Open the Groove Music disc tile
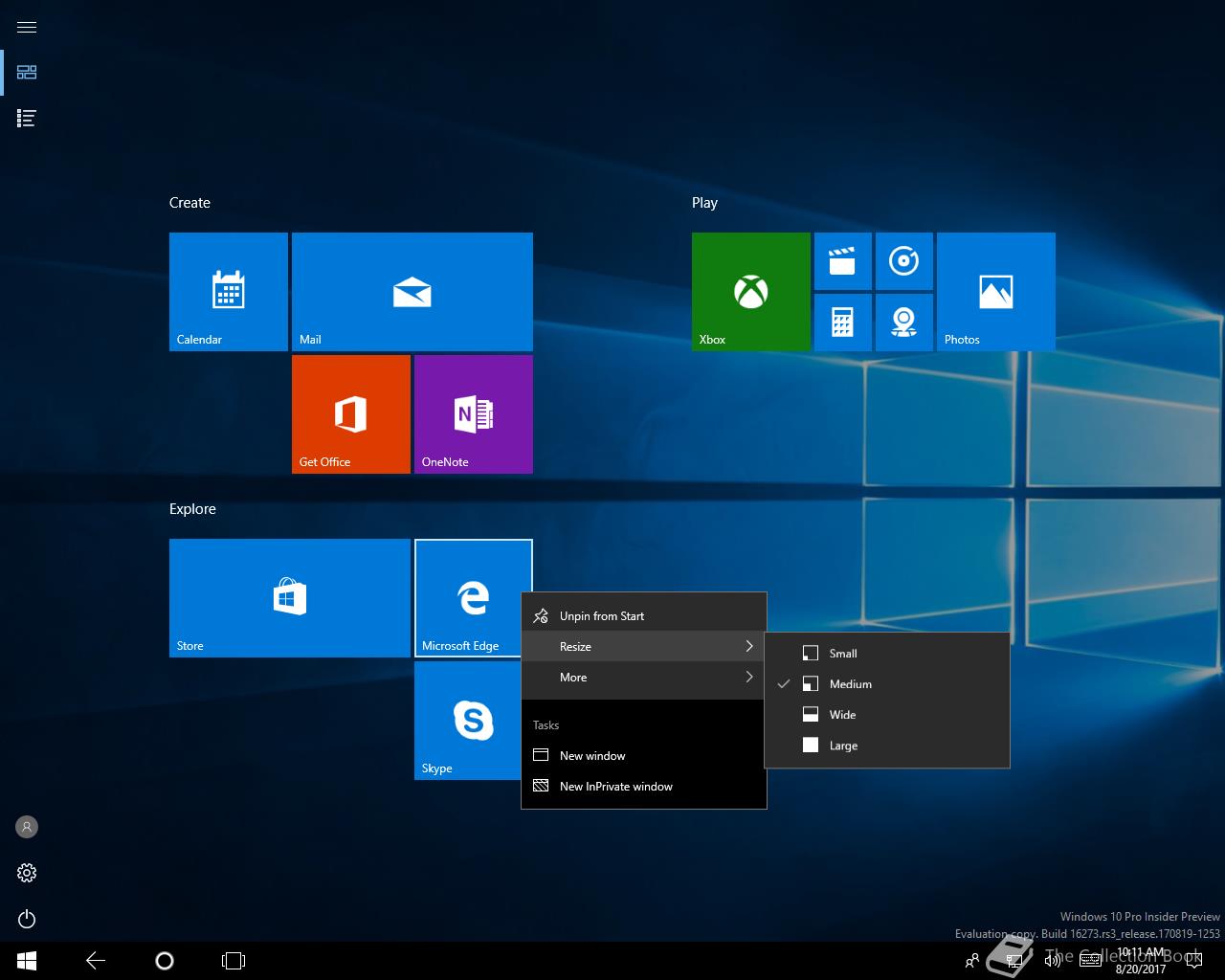Viewport: 1225px width, 980px height. 904,261
